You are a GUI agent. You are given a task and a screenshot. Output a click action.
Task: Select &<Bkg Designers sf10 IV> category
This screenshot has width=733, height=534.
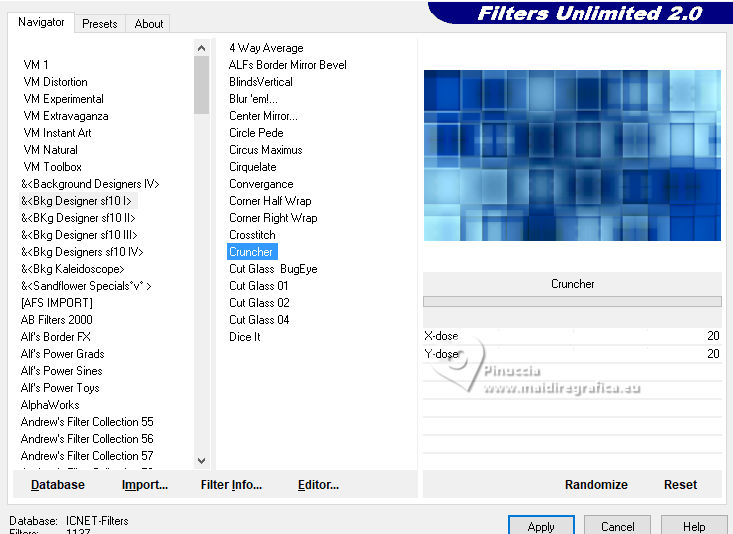(82, 252)
